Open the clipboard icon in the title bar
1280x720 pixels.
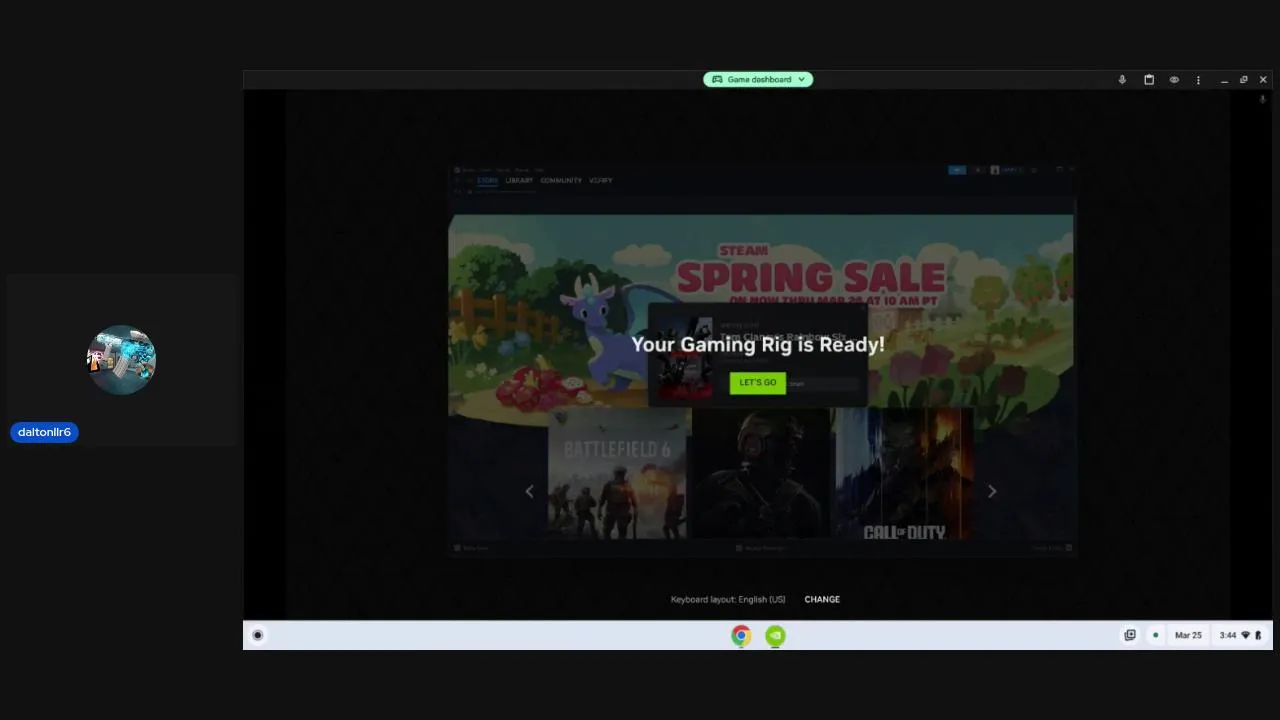tap(1149, 80)
